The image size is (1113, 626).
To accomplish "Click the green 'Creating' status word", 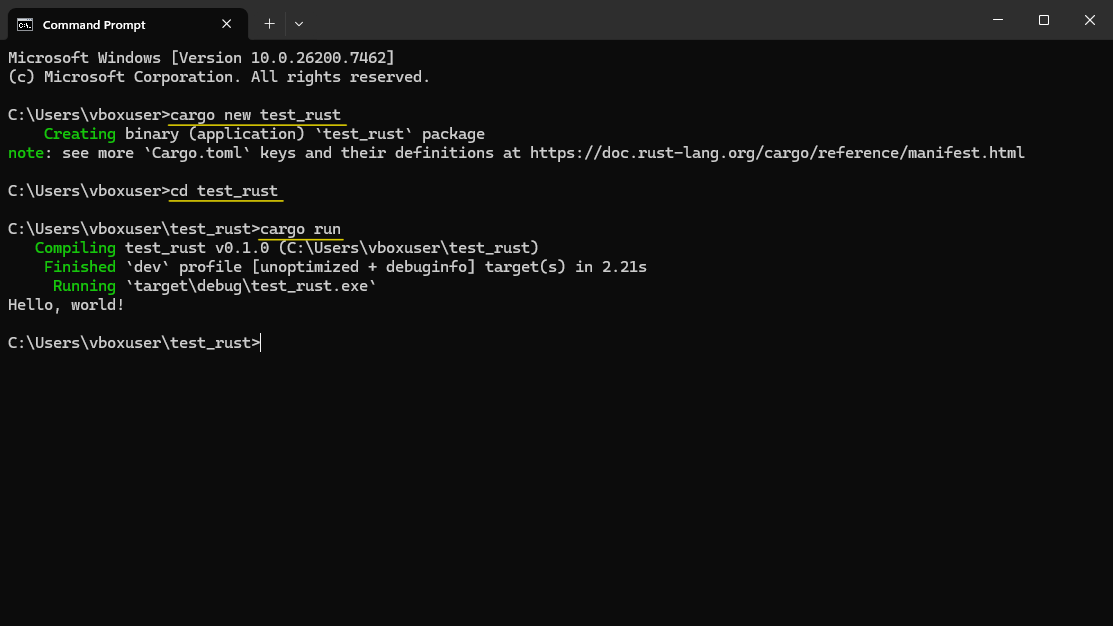I will (x=80, y=134).
